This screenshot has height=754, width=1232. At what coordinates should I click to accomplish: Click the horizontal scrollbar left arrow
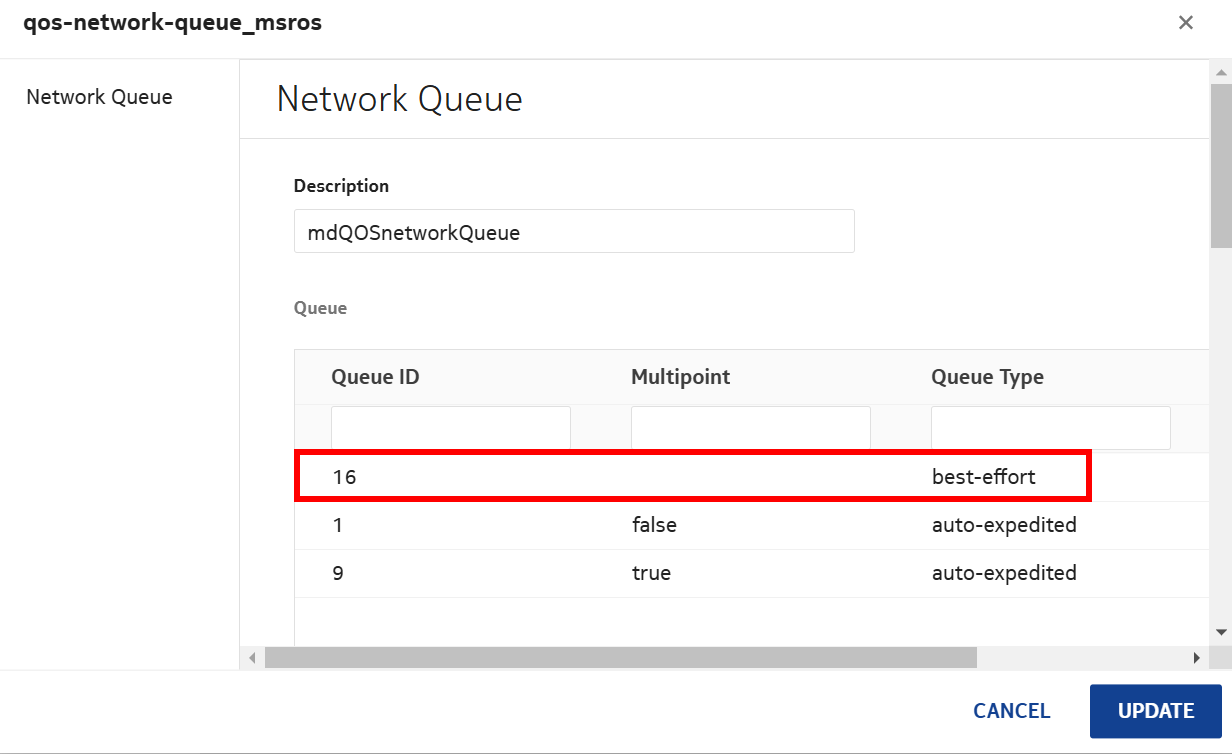coord(252,658)
